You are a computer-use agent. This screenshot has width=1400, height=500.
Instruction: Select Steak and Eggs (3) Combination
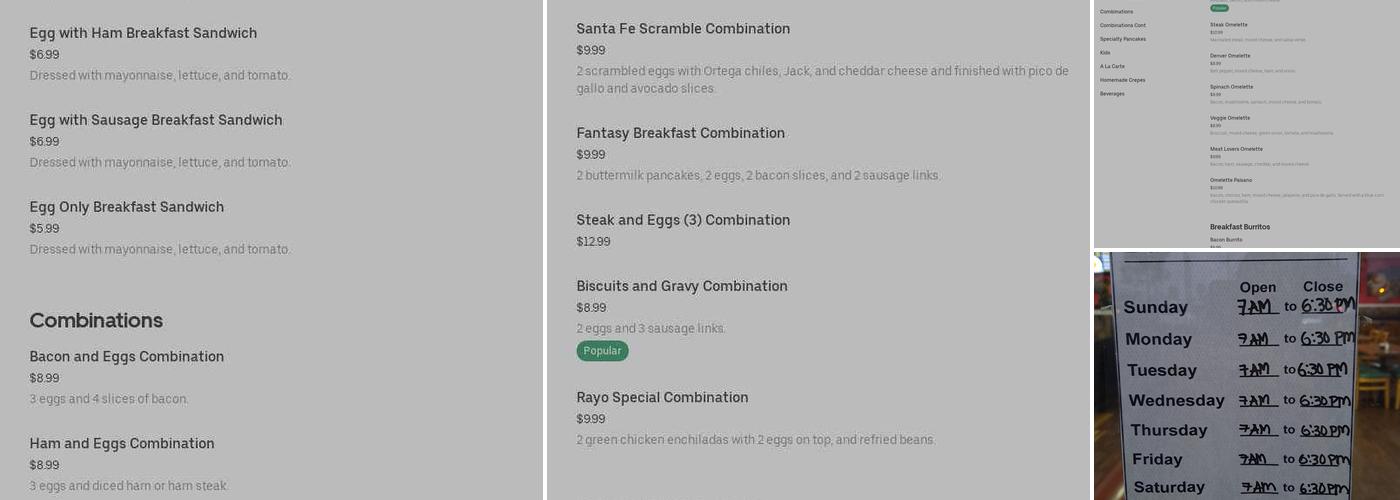pyautogui.click(x=683, y=220)
